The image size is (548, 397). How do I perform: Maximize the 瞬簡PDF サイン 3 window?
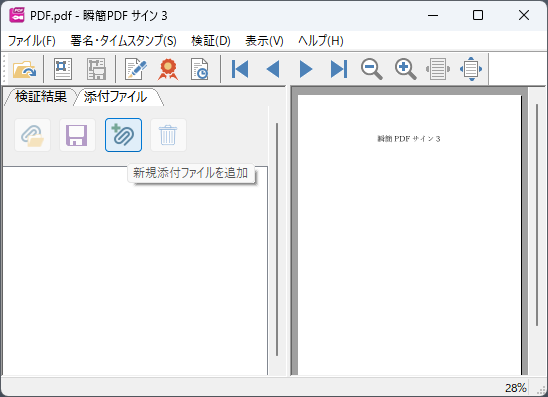click(x=478, y=15)
